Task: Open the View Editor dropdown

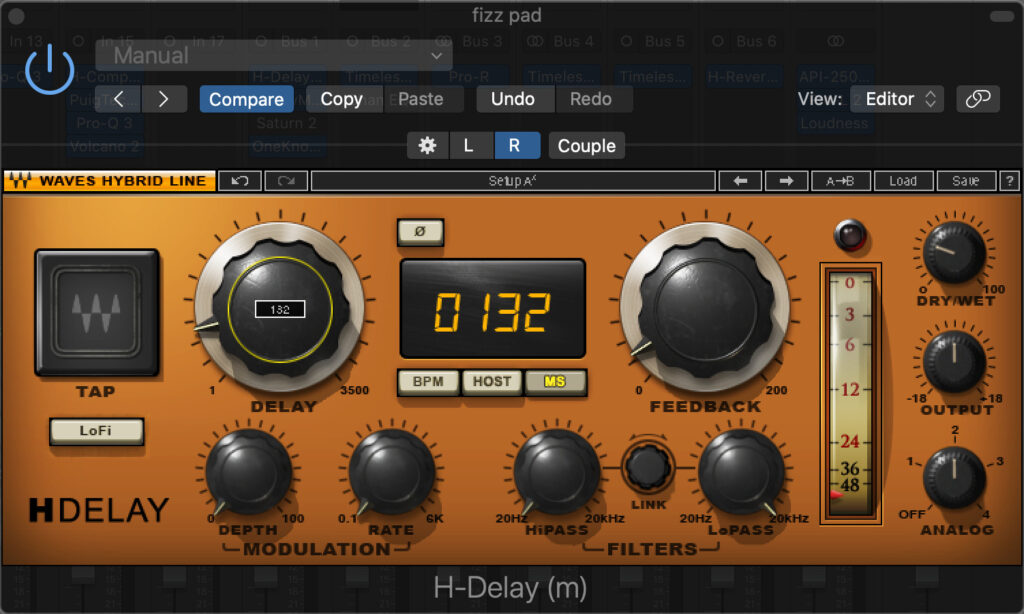Action: pos(897,99)
